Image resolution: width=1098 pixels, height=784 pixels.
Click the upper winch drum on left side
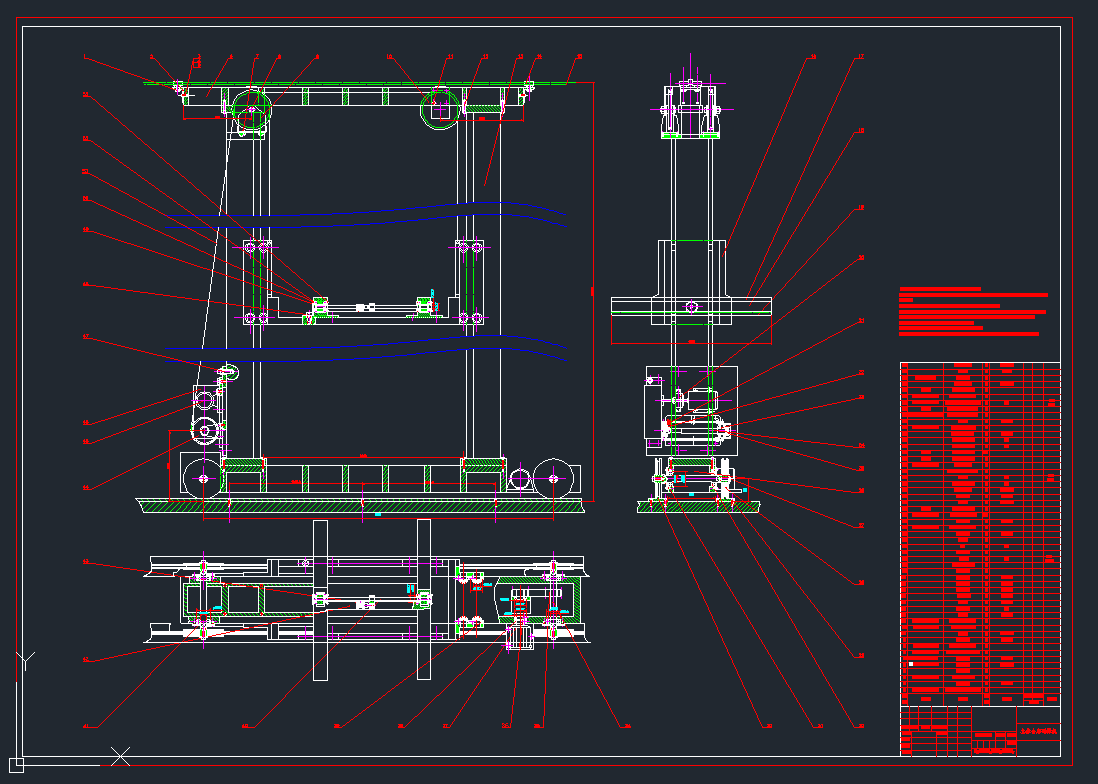coord(204,400)
